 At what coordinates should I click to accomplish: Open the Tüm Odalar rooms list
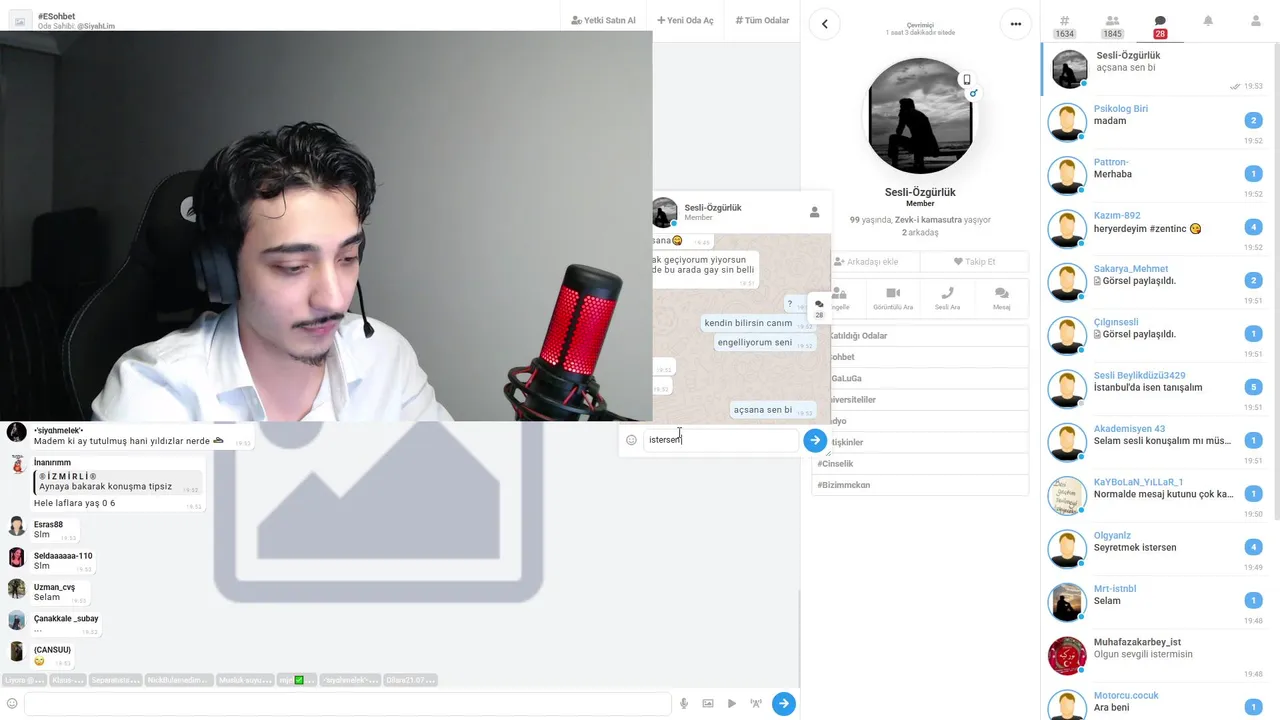pos(762,20)
